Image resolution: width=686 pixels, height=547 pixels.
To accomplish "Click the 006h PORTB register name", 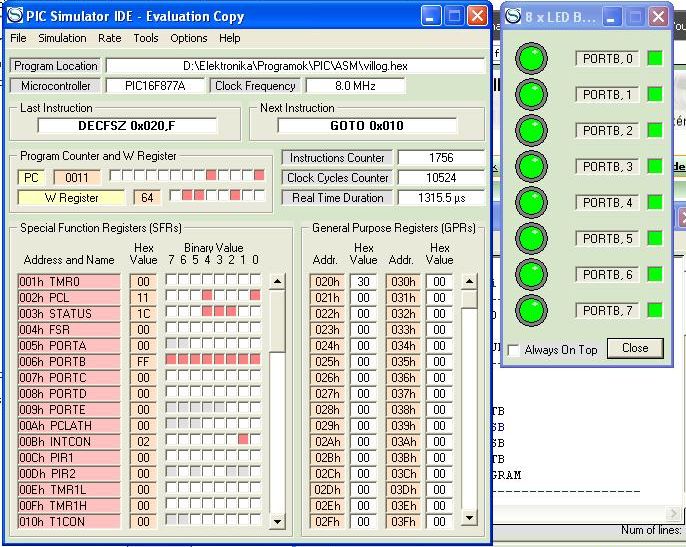I will coord(69,361).
